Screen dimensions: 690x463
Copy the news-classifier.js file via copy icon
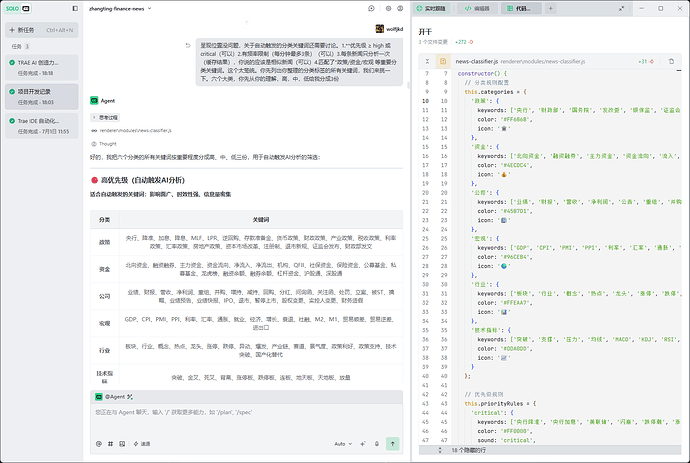tap(671, 61)
